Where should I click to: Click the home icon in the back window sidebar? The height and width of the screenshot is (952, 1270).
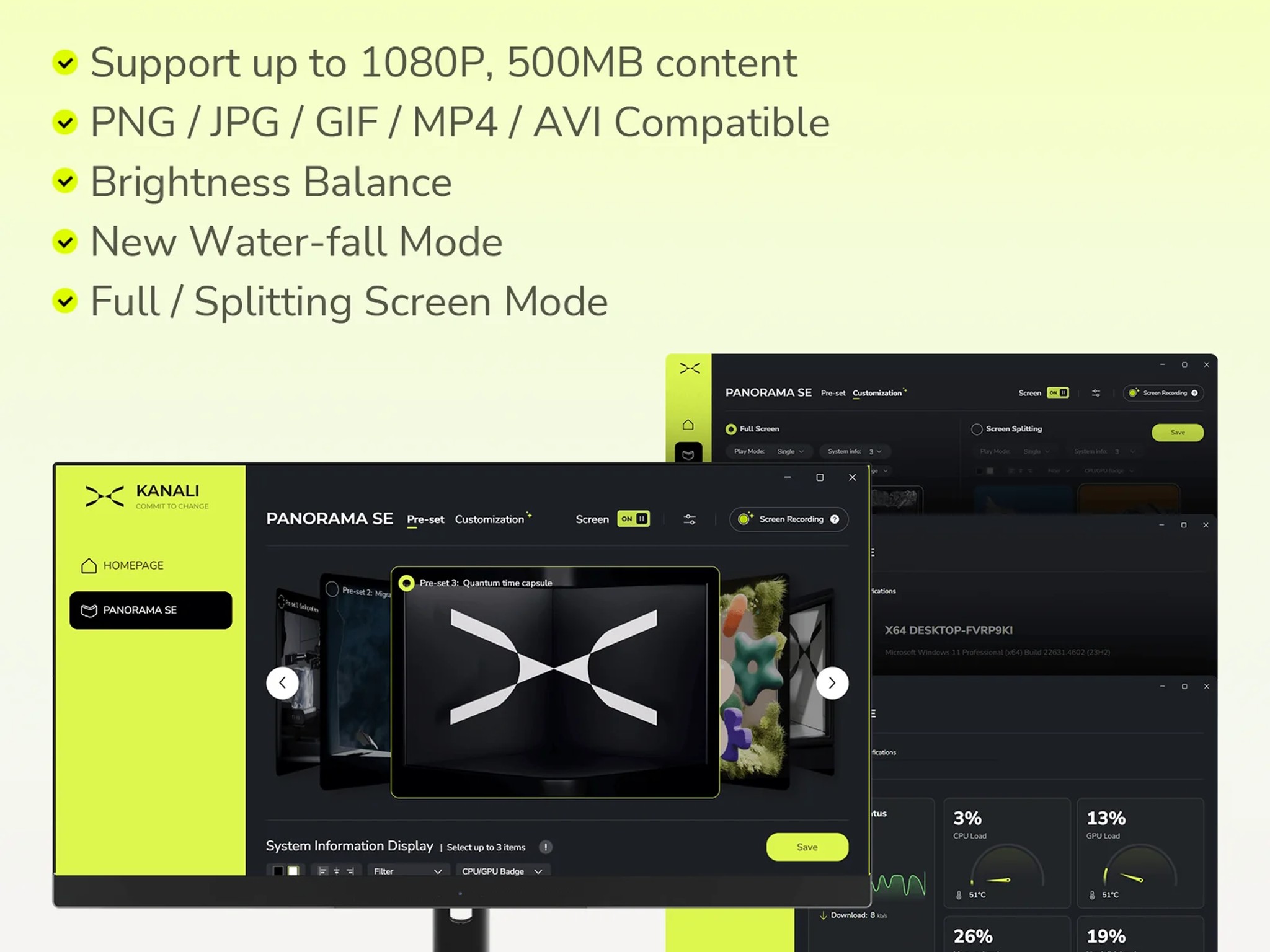tap(688, 425)
